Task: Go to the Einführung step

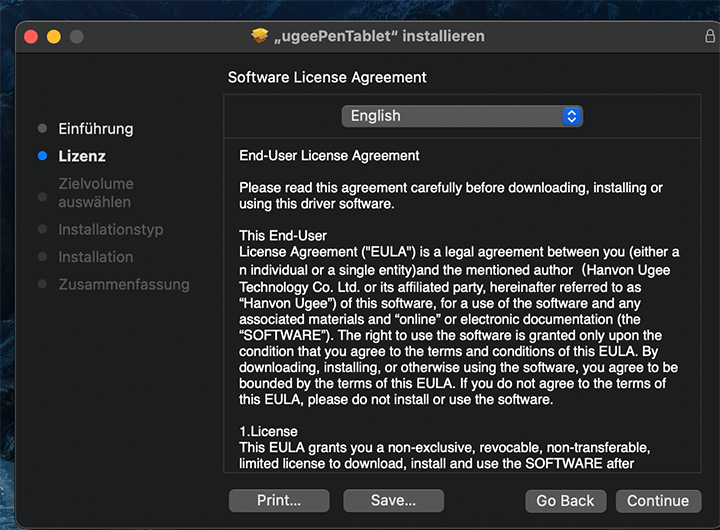Action: click(x=95, y=129)
